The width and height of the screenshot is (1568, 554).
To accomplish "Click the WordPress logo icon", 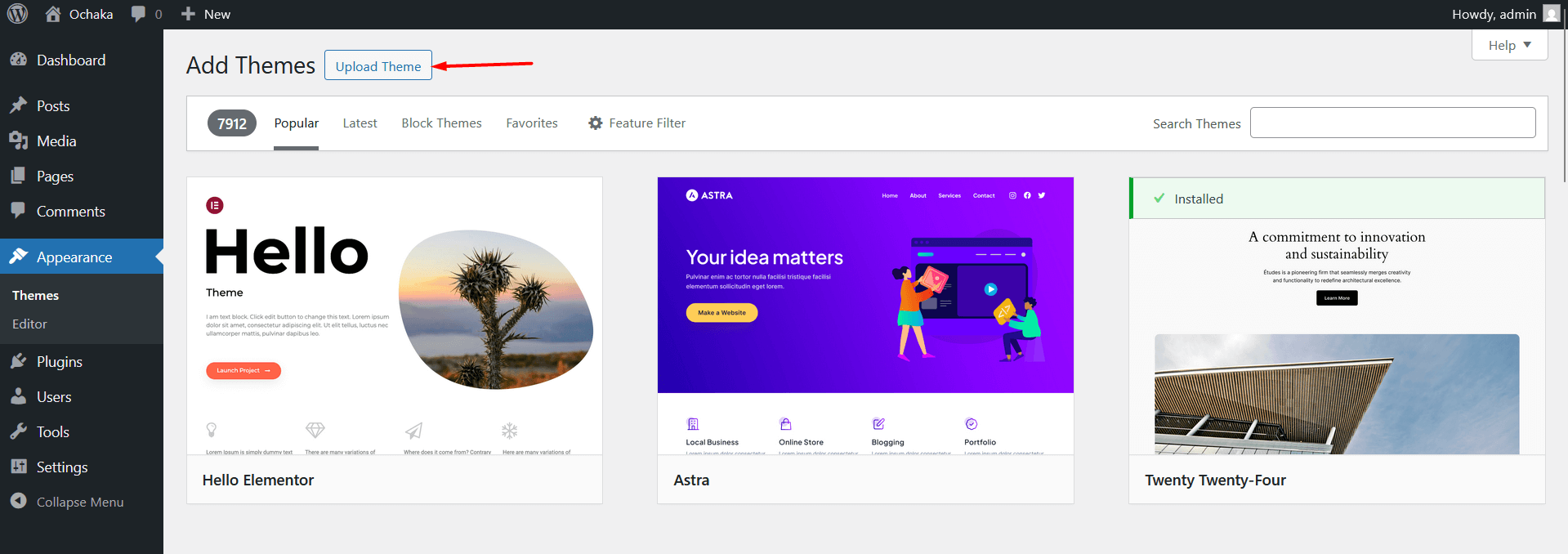I will coord(17,14).
